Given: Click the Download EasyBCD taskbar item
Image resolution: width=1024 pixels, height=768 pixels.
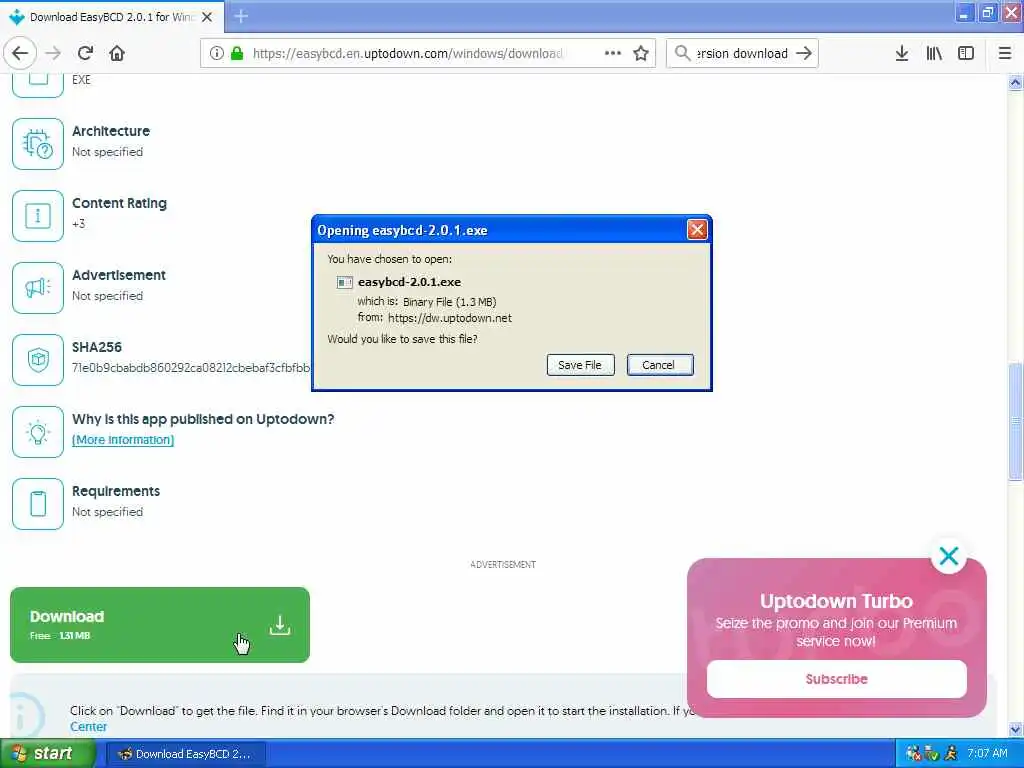Looking at the screenshot, I should point(185,754).
